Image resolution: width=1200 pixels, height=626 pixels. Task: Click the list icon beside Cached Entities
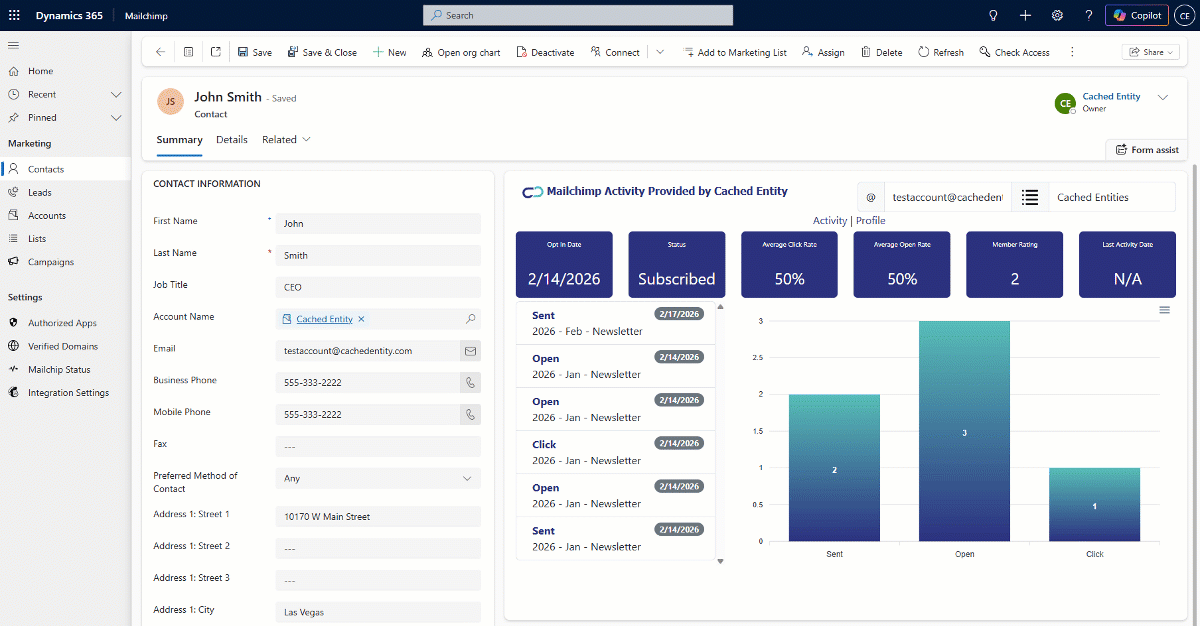pyautogui.click(x=1030, y=197)
